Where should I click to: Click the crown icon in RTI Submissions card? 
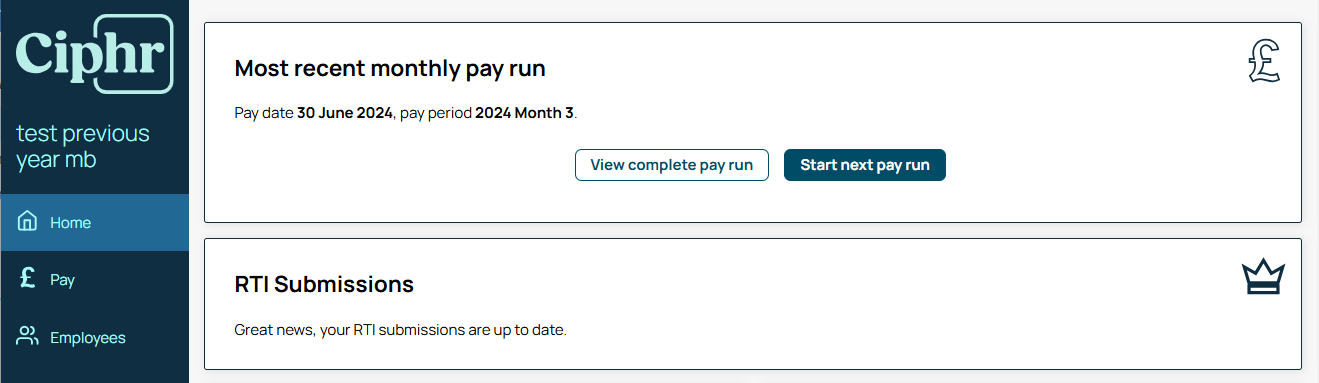pos(1262,277)
